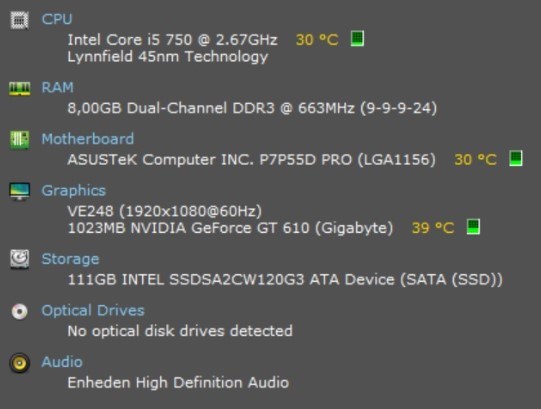Screen dimensions: 541x409
Task: Open the Storage section heading
Action: pyautogui.click(x=70, y=259)
